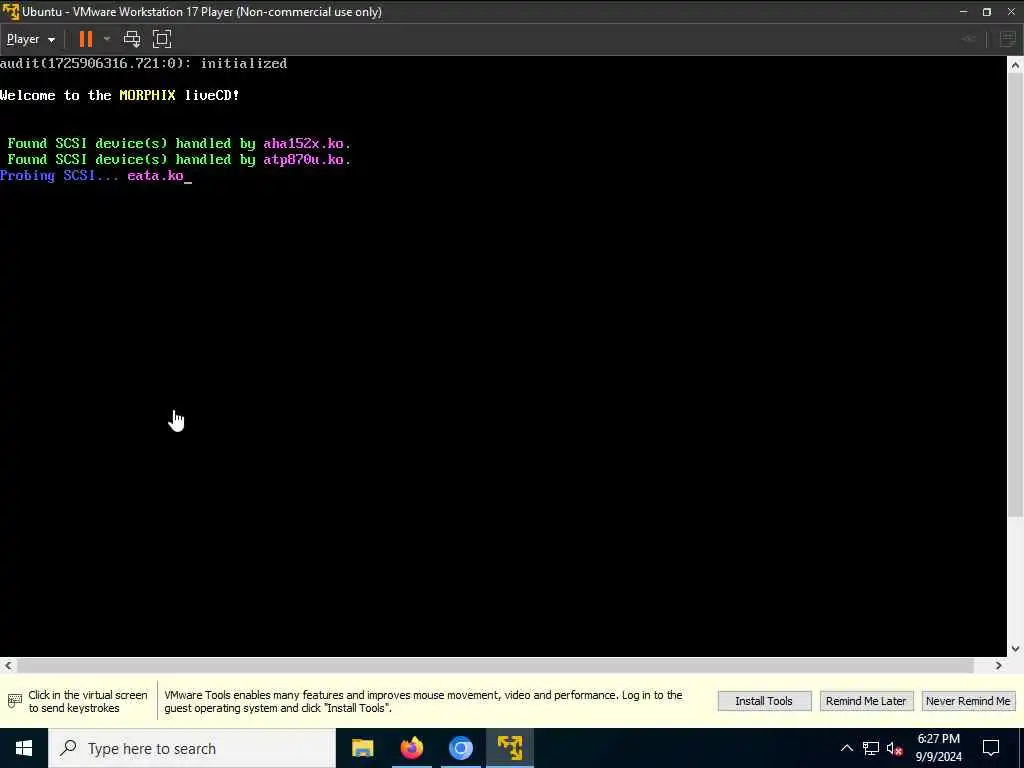Screen dimensions: 1024x768
Task: Restore down the VMware Player window
Action: pyautogui.click(x=987, y=12)
